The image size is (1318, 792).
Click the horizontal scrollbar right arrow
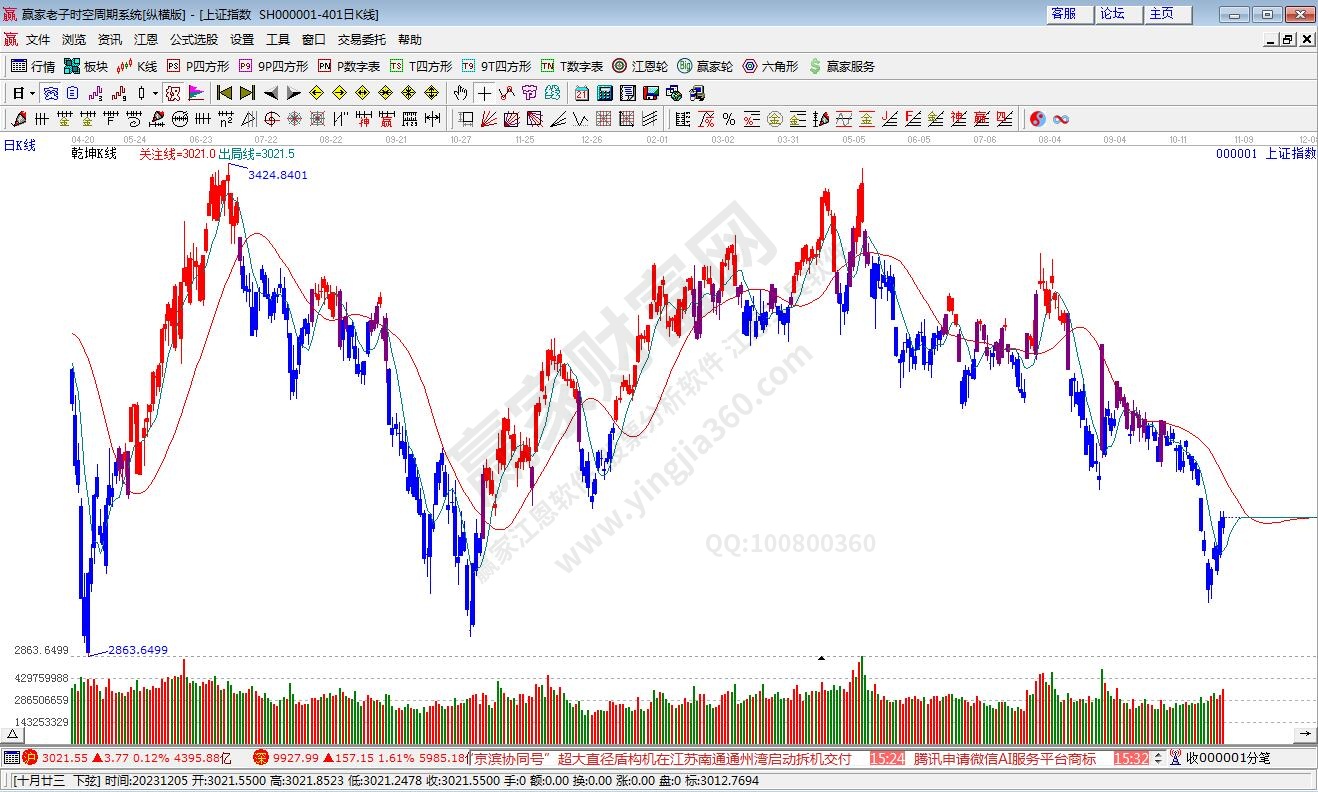coord(1305,735)
